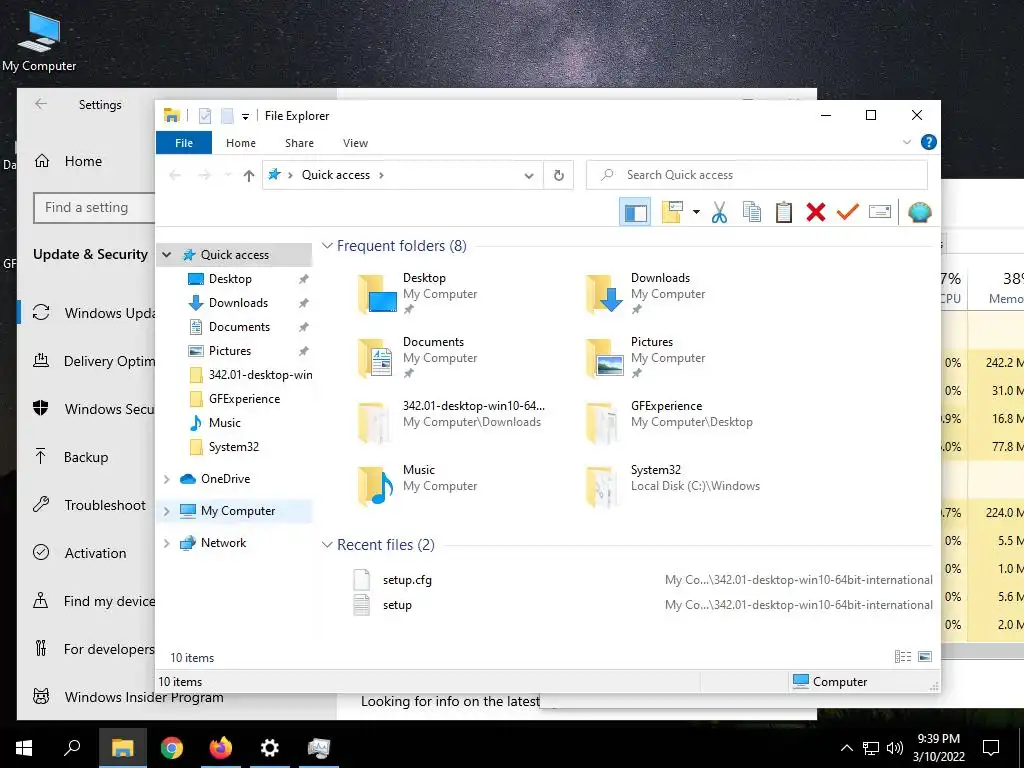Select GFExperience in the navigation pane

click(244, 398)
